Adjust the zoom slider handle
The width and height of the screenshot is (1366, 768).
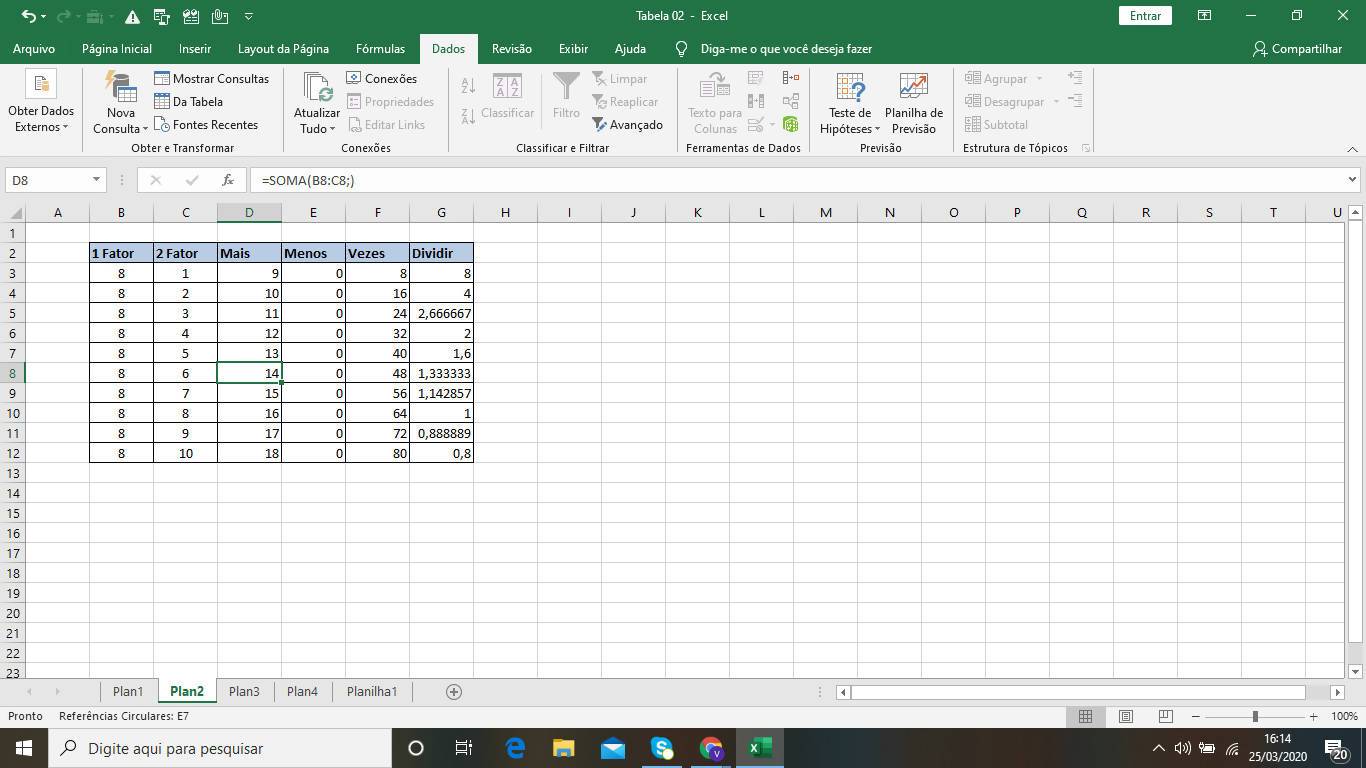click(1255, 716)
